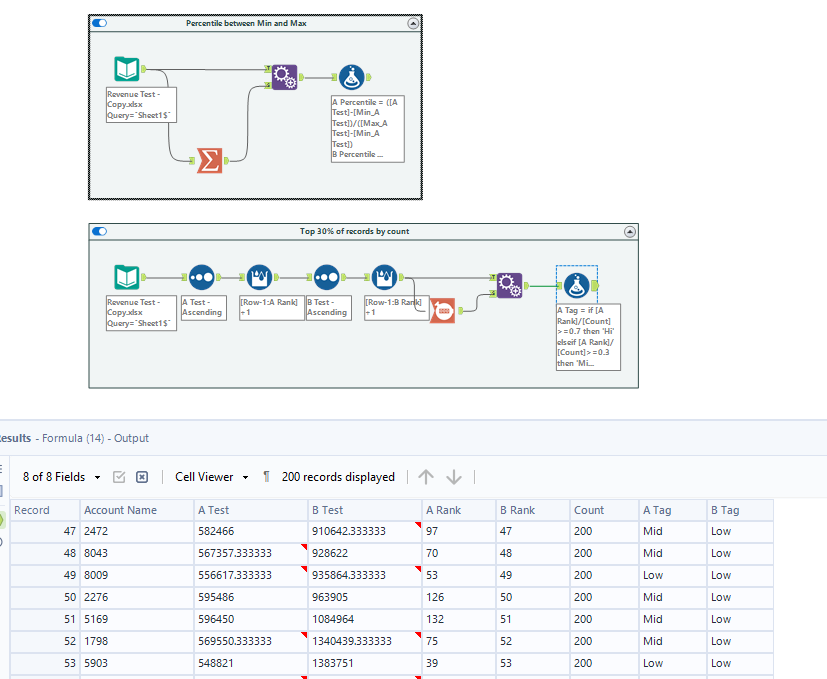Select the disabled red Browse tool
This screenshot has width=827, height=679.
coord(442,310)
